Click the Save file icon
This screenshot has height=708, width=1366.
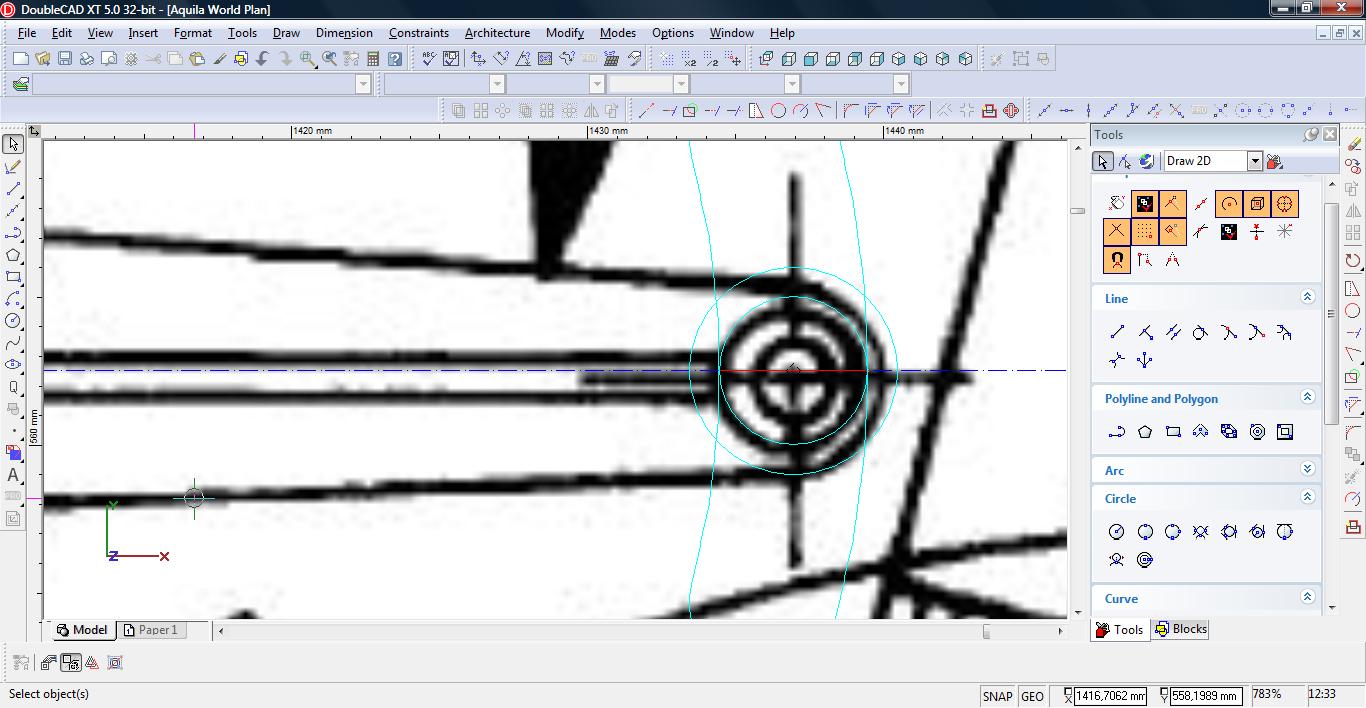pyautogui.click(x=64, y=59)
